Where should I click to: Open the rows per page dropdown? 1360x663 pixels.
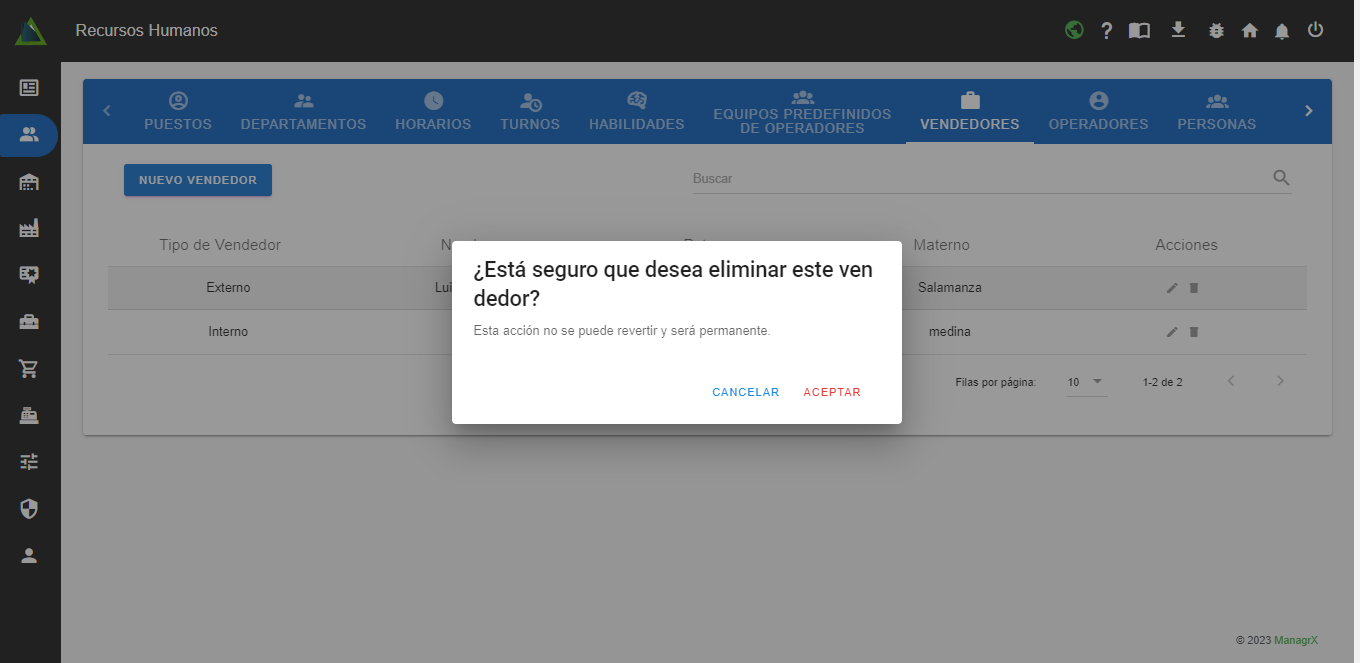tap(1086, 382)
